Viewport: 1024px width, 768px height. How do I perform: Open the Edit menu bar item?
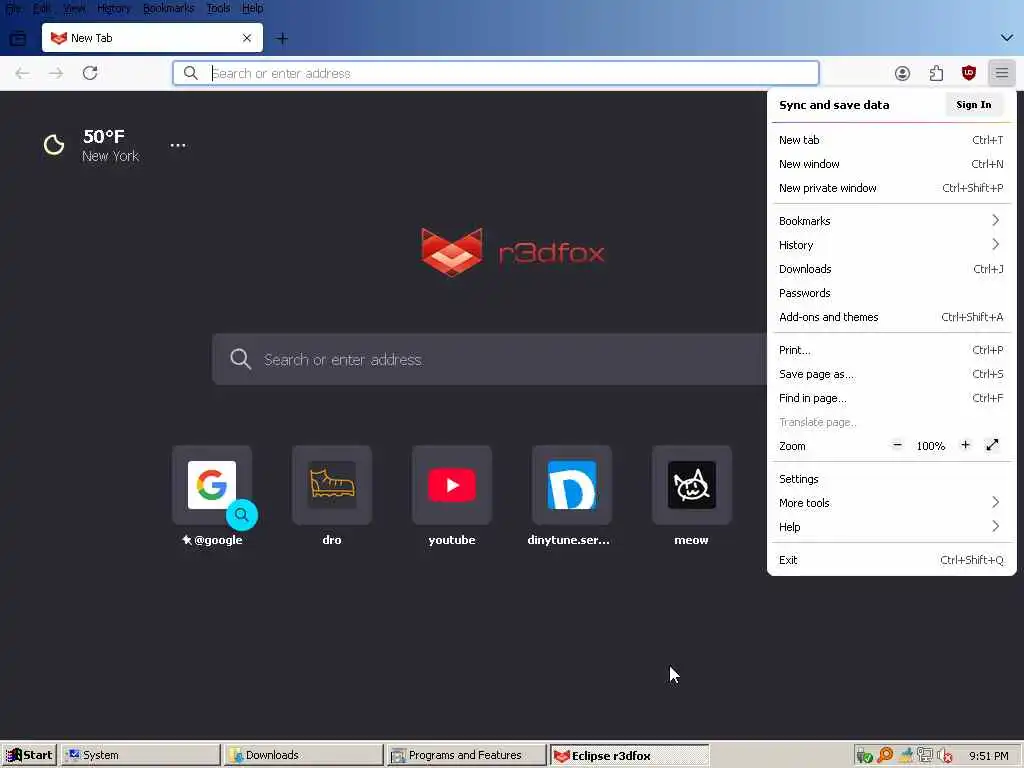[x=42, y=8]
